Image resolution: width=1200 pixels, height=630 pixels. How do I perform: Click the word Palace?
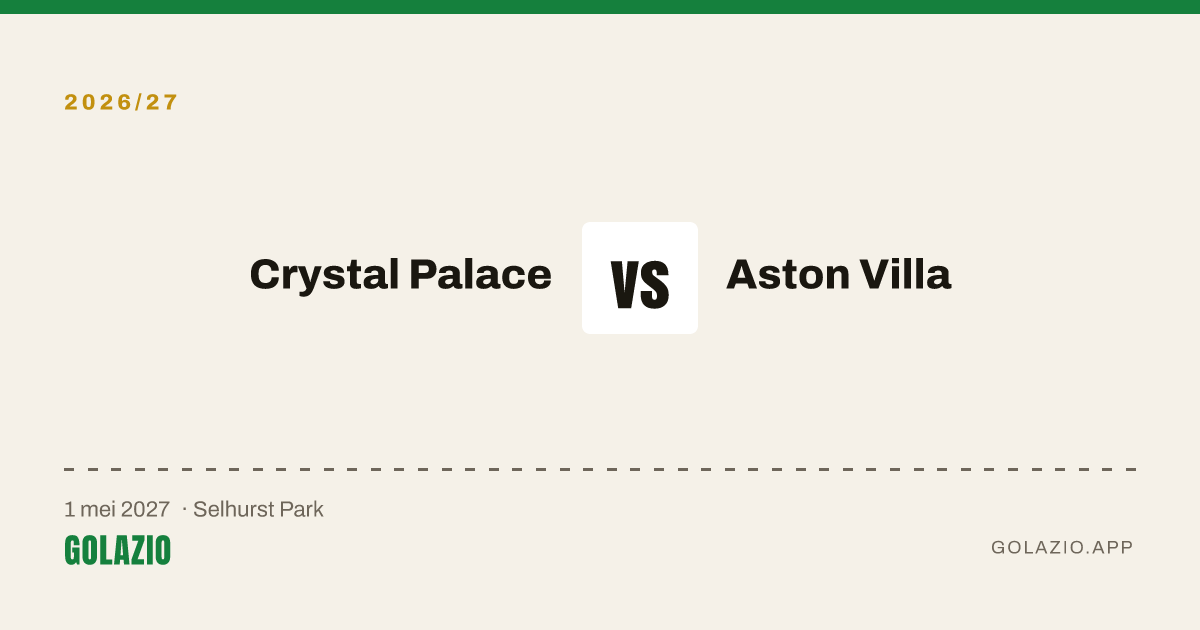[x=480, y=274]
